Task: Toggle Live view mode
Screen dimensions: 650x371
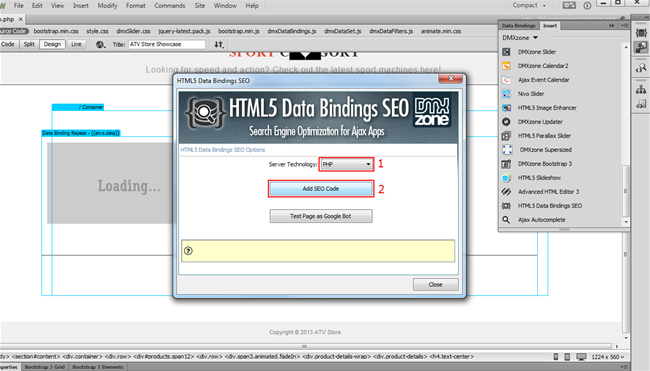Action: [76, 44]
